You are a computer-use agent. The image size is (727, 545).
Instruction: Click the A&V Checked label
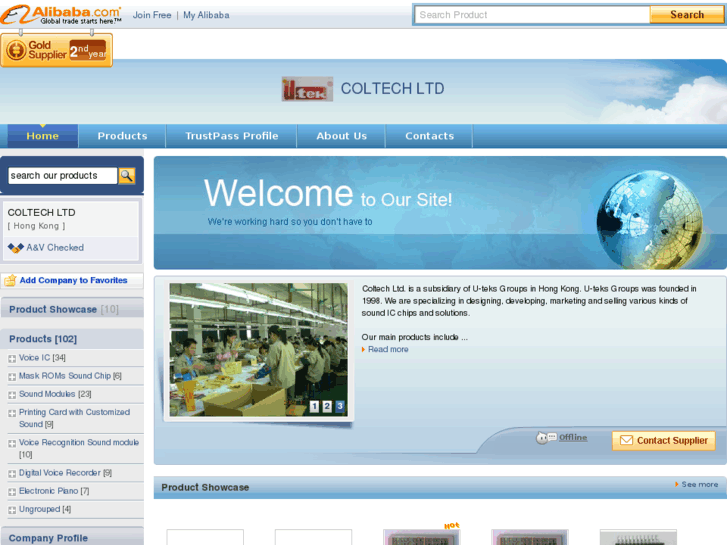55,248
